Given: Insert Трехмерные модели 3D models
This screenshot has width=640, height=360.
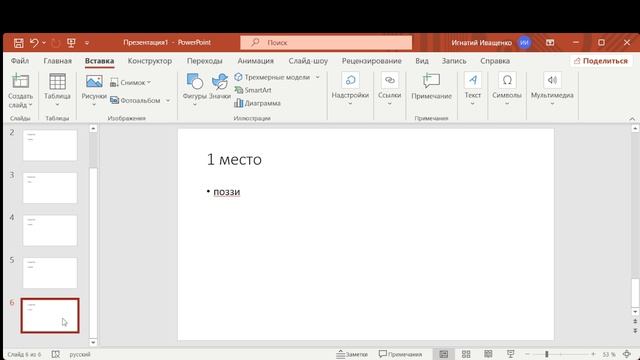Looking at the screenshot, I should coord(272,77).
